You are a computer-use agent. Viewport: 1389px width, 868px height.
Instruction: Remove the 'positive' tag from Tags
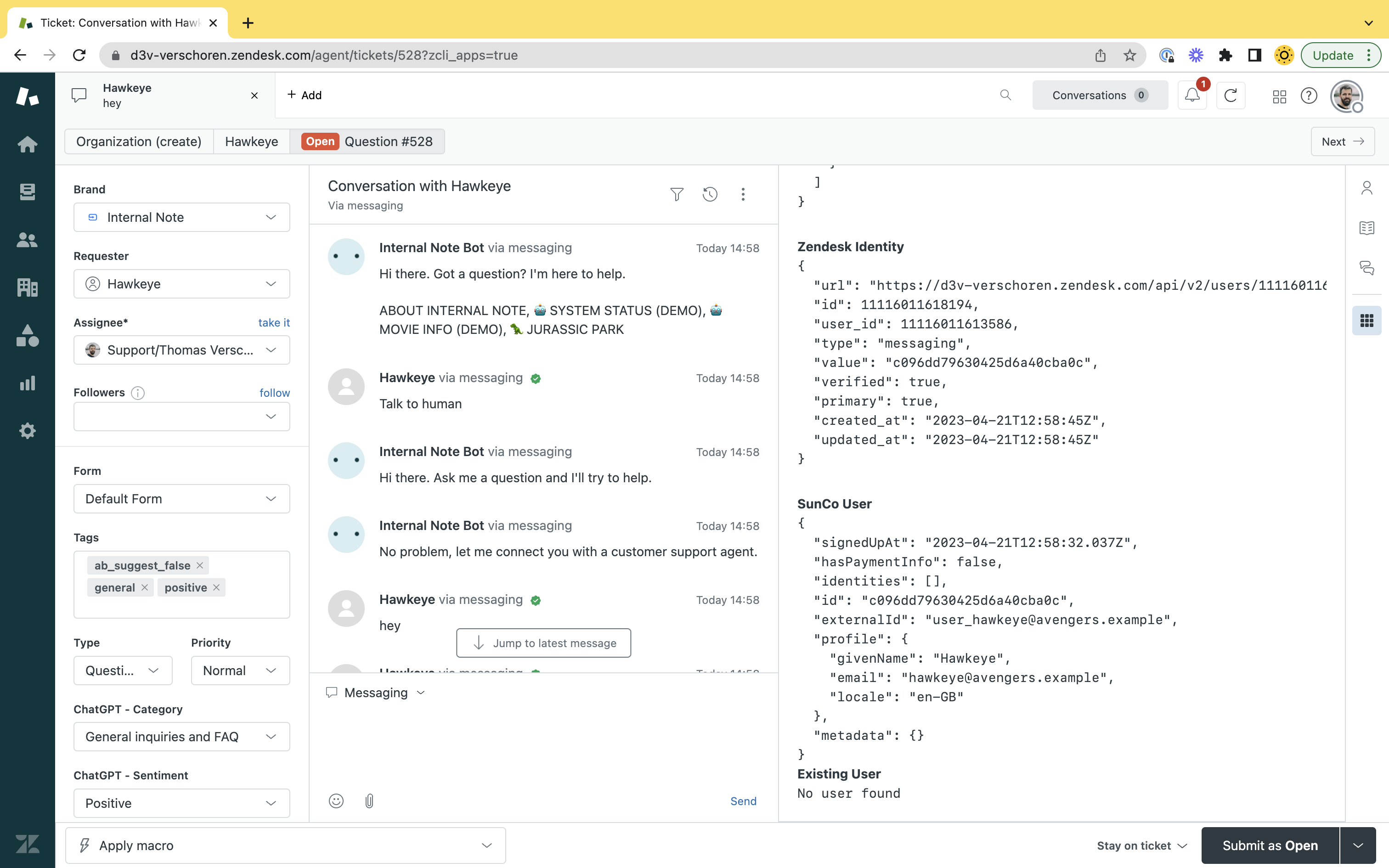[216, 587]
